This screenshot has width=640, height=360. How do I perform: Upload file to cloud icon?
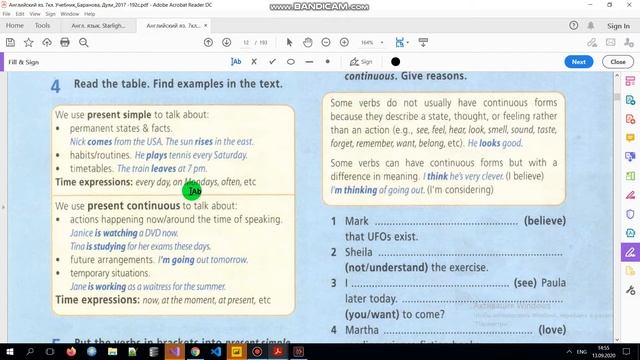(47, 42)
